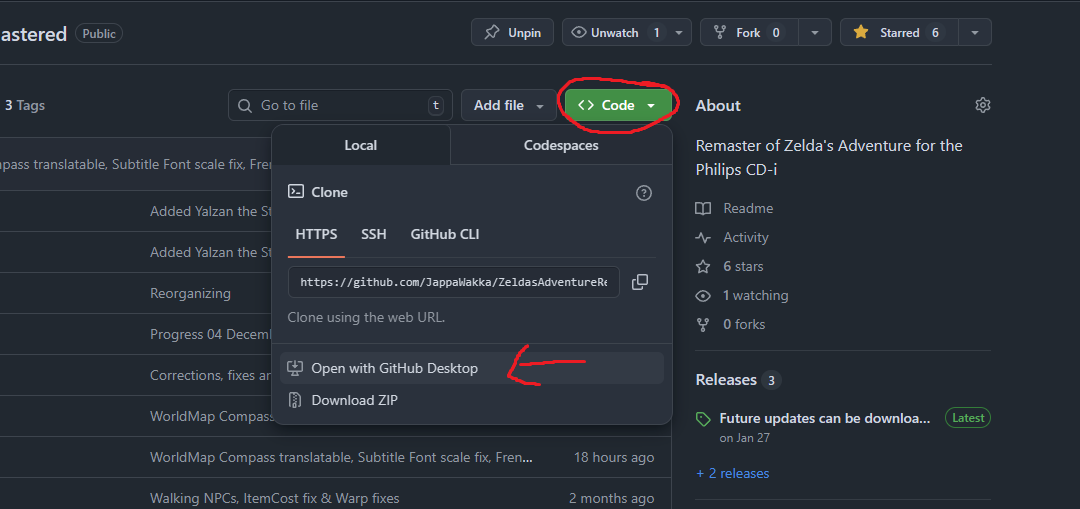Click the GitHub Desktop icon in the menu
Image resolution: width=1080 pixels, height=509 pixels.
[x=295, y=368]
